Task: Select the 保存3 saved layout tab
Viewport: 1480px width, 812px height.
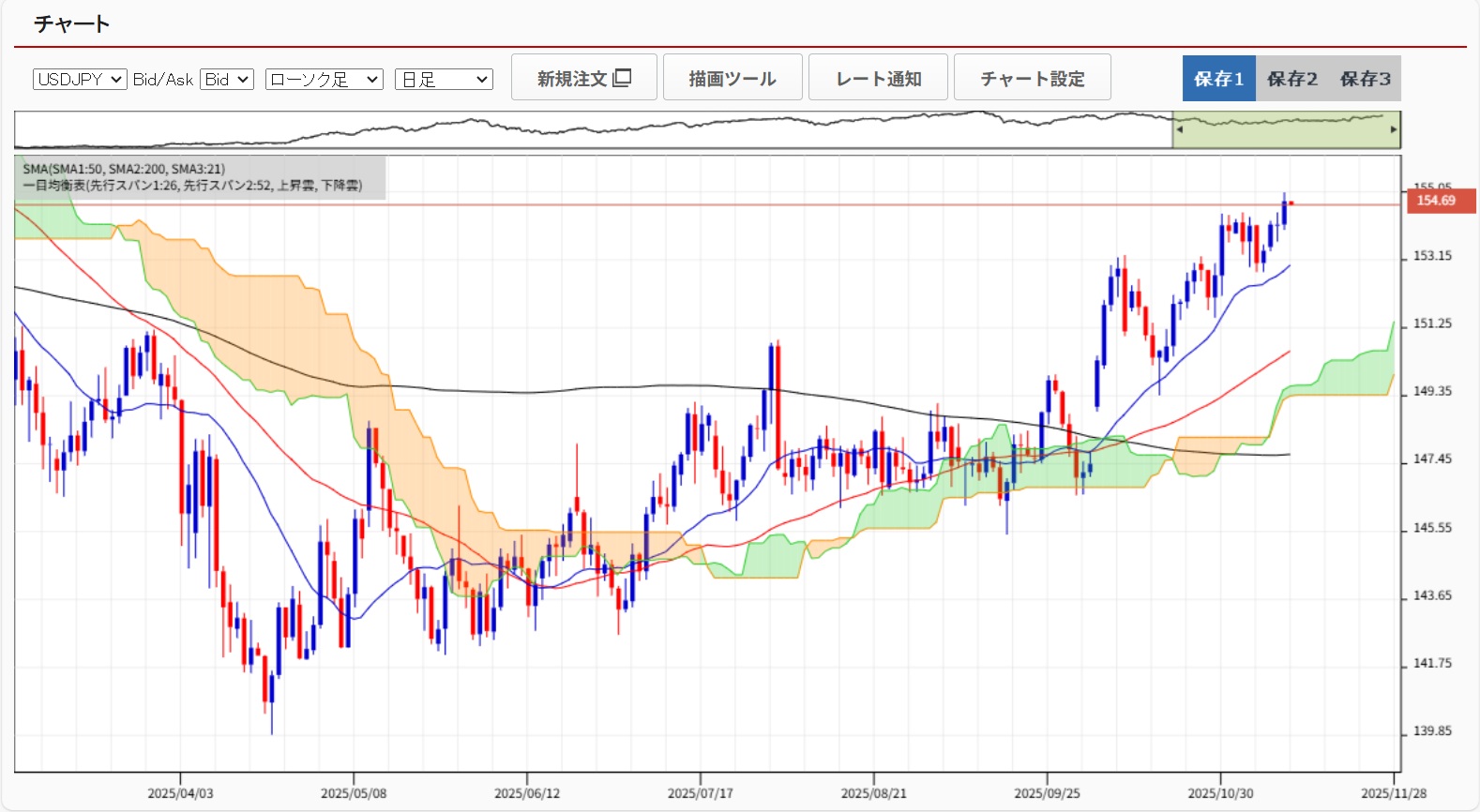Action: pos(1365,79)
